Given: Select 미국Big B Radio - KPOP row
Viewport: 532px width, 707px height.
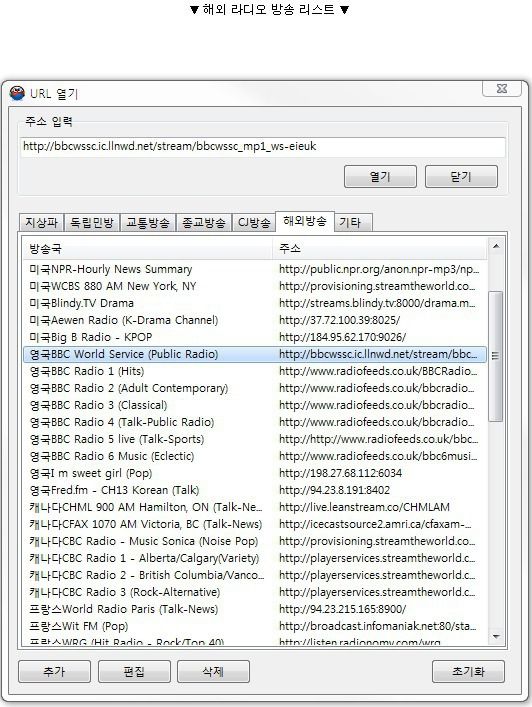Looking at the screenshot, I should pos(255,337).
